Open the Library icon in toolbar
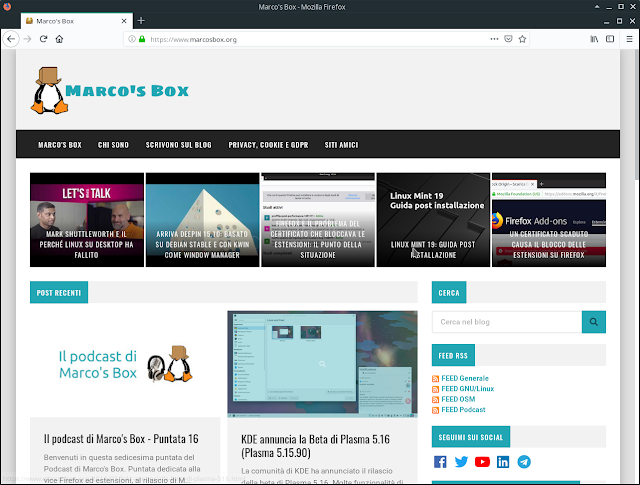The image size is (640, 485). click(594, 39)
